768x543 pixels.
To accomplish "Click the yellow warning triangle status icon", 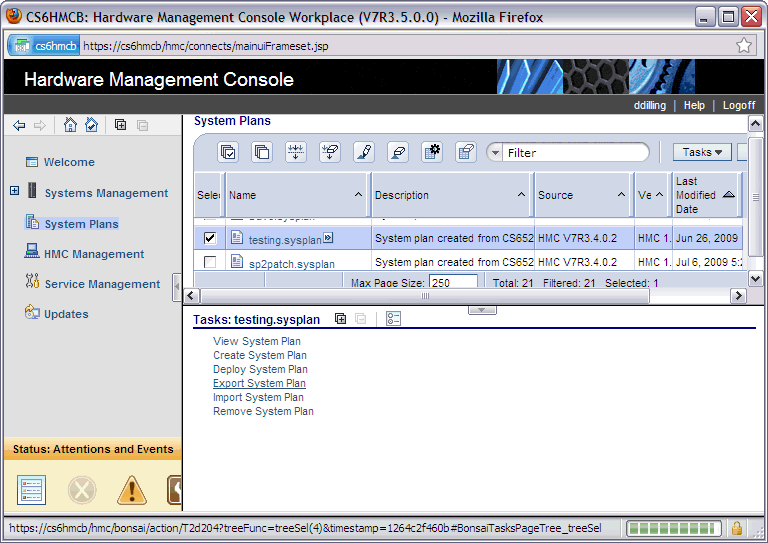I will [132, 490].
